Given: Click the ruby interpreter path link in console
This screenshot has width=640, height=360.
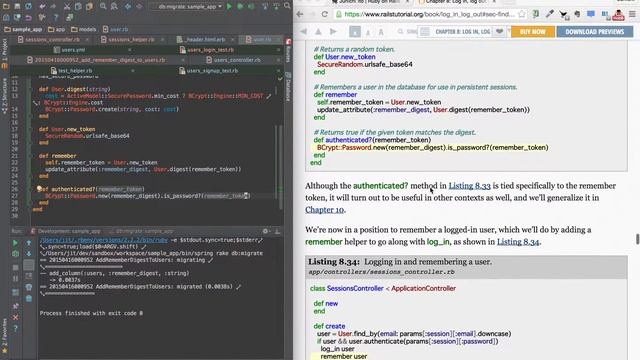Looking at the screenshot, I should [x=104, y=240].
